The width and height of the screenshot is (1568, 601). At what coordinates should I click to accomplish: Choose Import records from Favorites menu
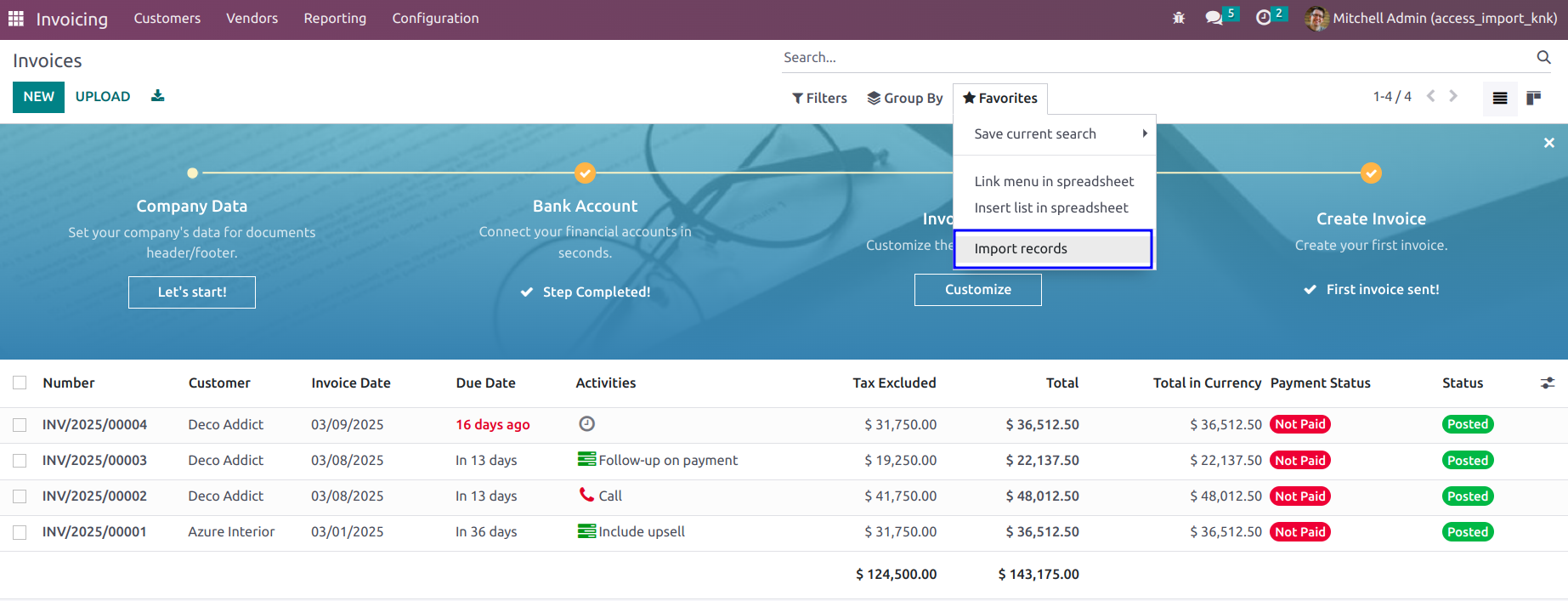click(1053, 249)
